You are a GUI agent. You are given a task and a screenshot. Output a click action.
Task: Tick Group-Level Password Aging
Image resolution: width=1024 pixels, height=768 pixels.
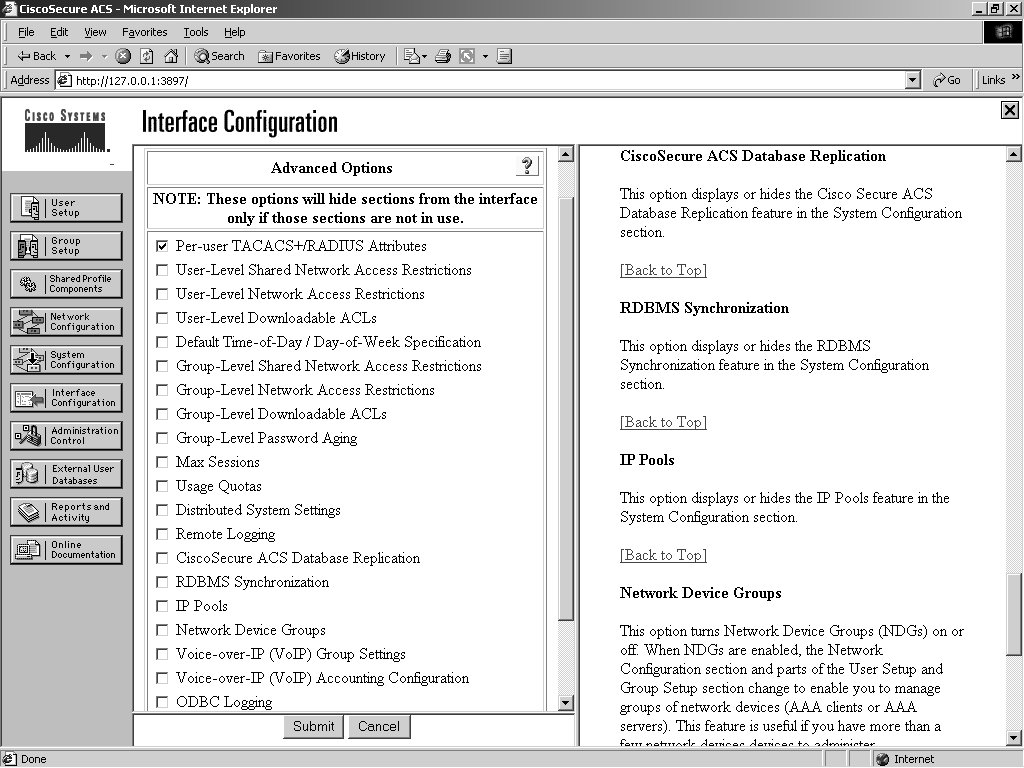(162, 438)
